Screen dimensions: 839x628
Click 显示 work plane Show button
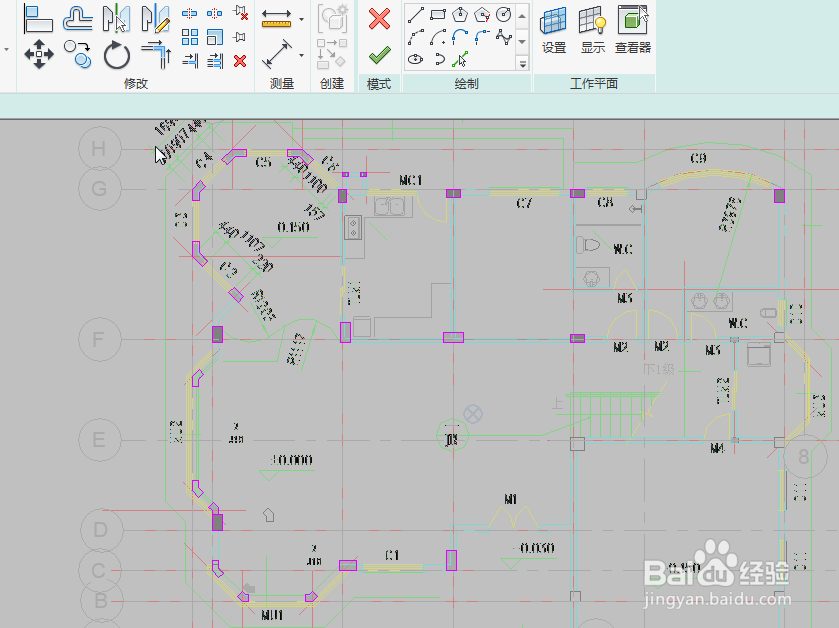point(593,30)
